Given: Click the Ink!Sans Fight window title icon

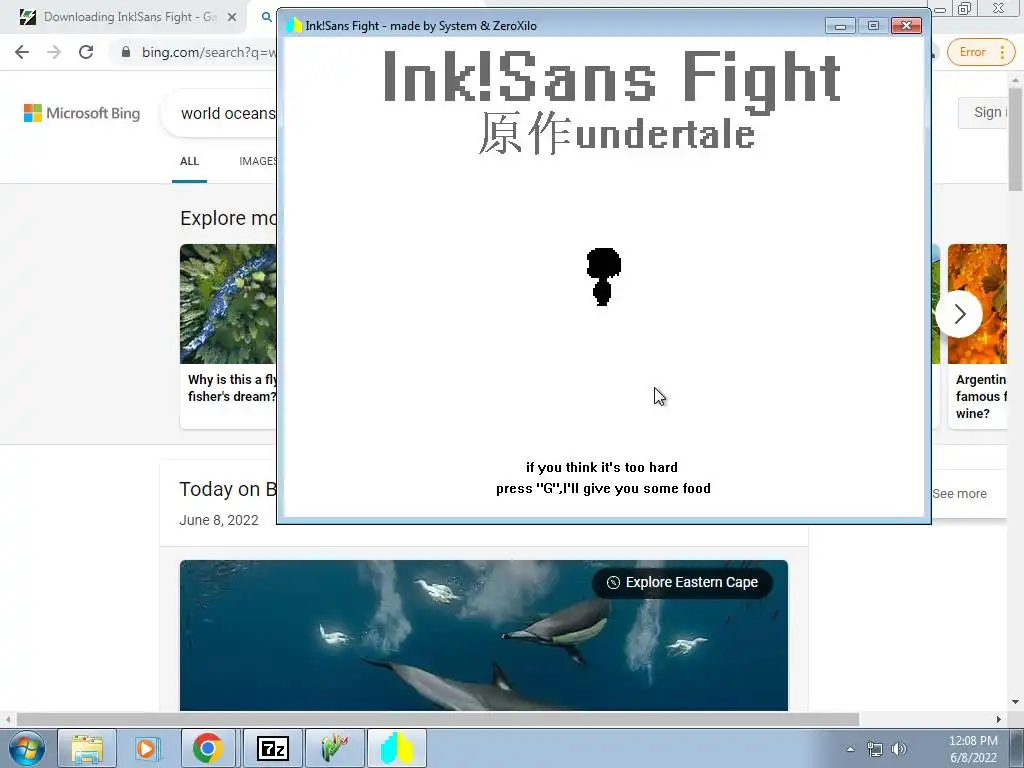Looking at the screenshot, I should 294,25.
